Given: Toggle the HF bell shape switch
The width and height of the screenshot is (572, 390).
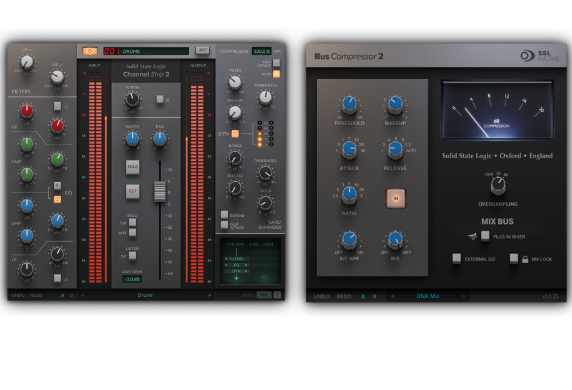Looking at the screenshot, I should click(x=57, y=106).
